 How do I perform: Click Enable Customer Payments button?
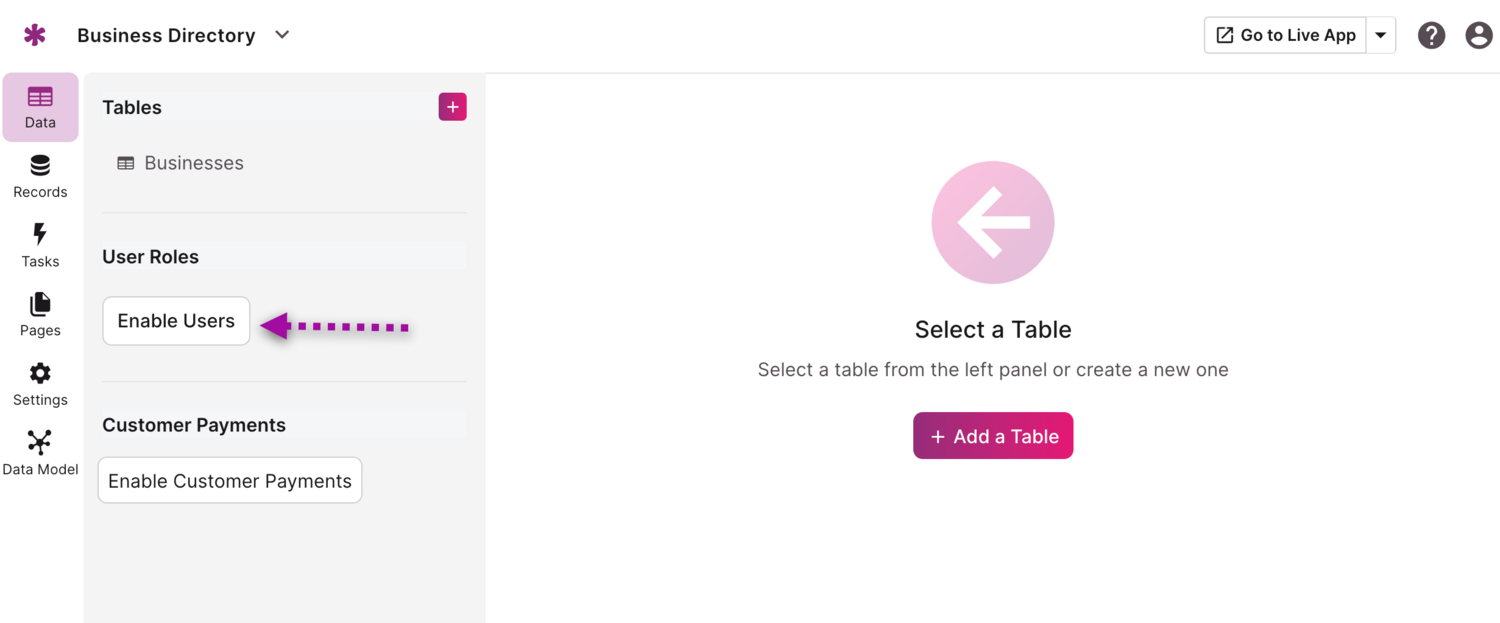pyautogui.click(x=230, y=481)
